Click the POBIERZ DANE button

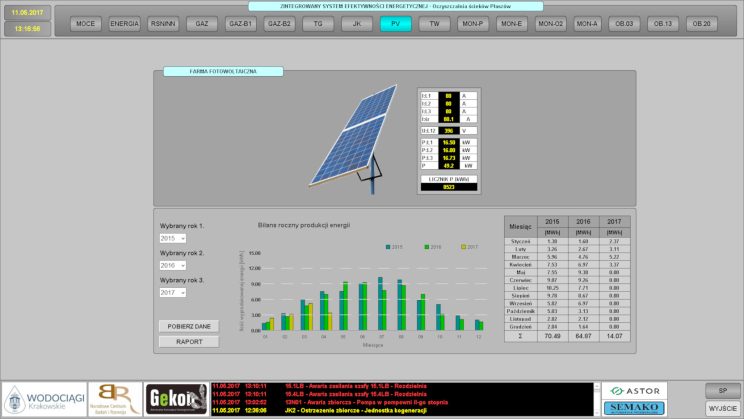(x=188, y=326)
